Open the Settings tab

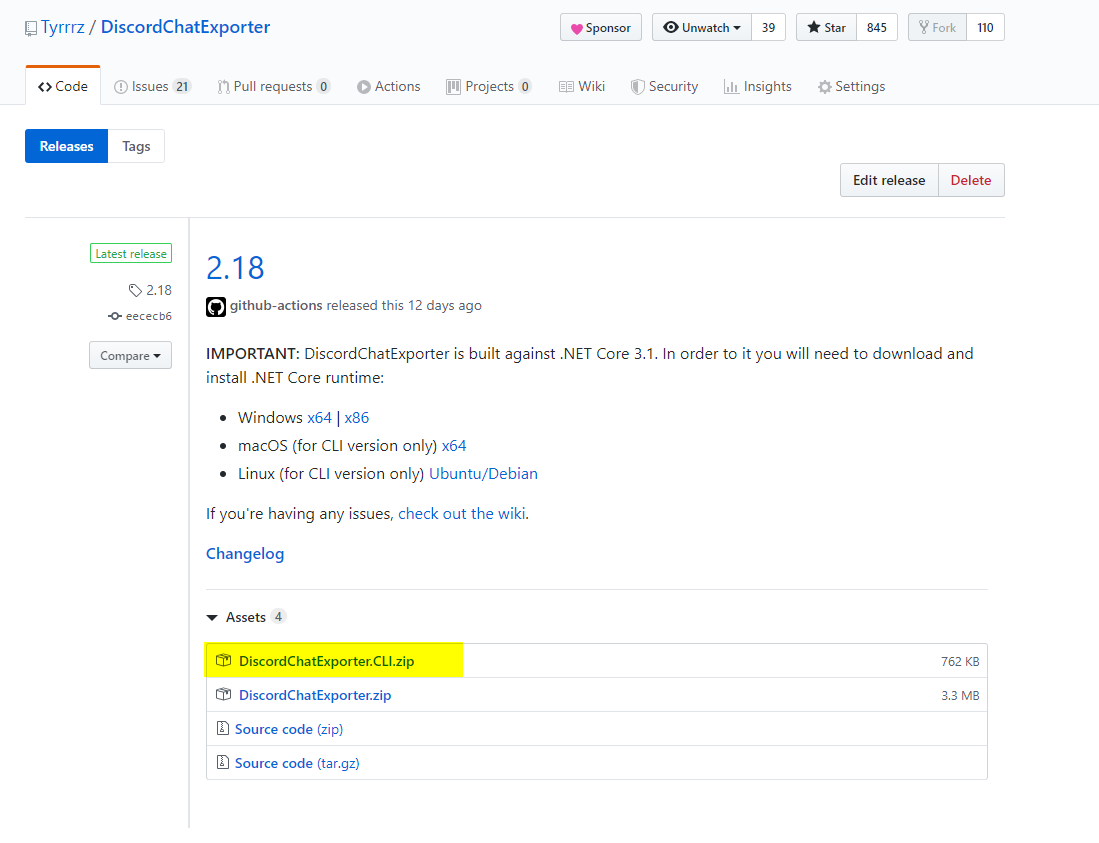(x=852, y=86)
